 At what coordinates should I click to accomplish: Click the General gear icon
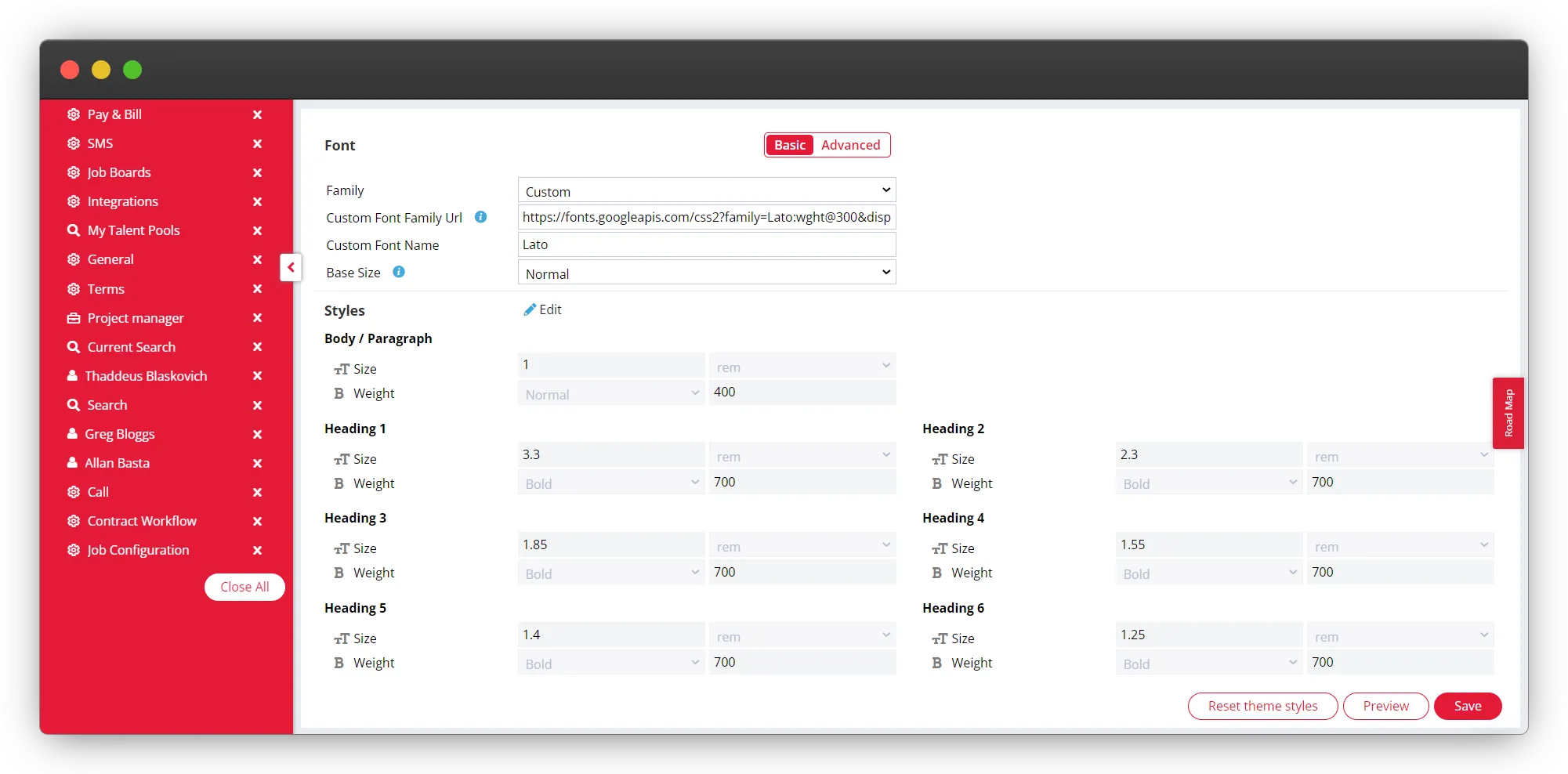[74, 259]
